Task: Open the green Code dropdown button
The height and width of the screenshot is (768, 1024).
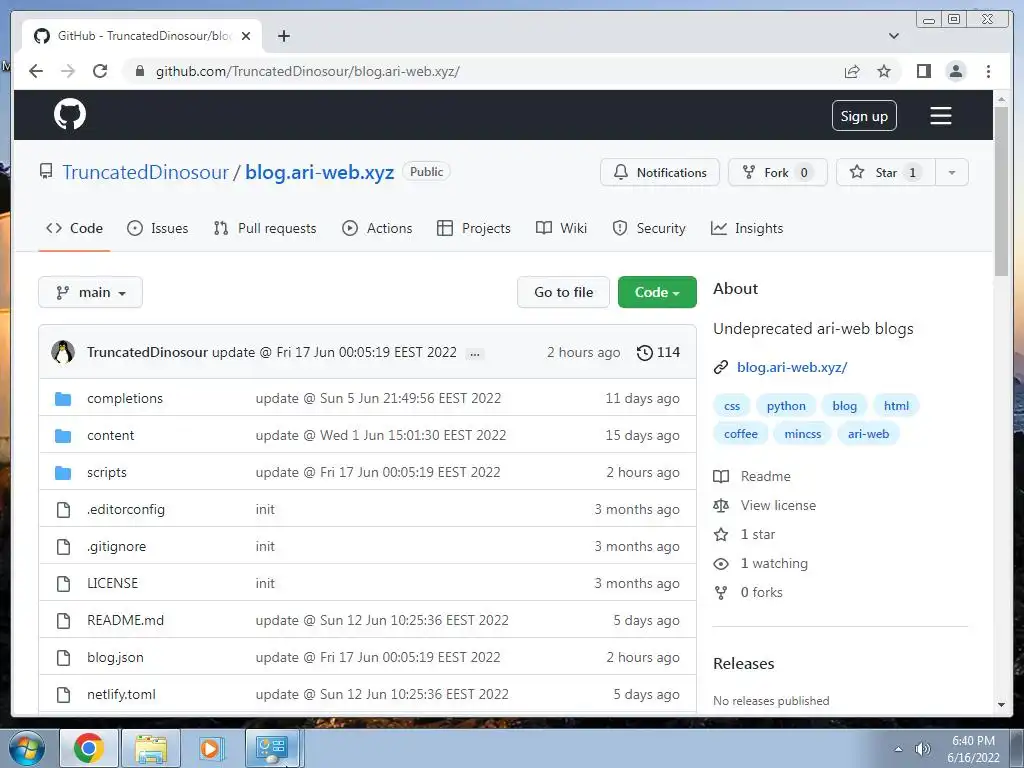Action: [657, 292]
